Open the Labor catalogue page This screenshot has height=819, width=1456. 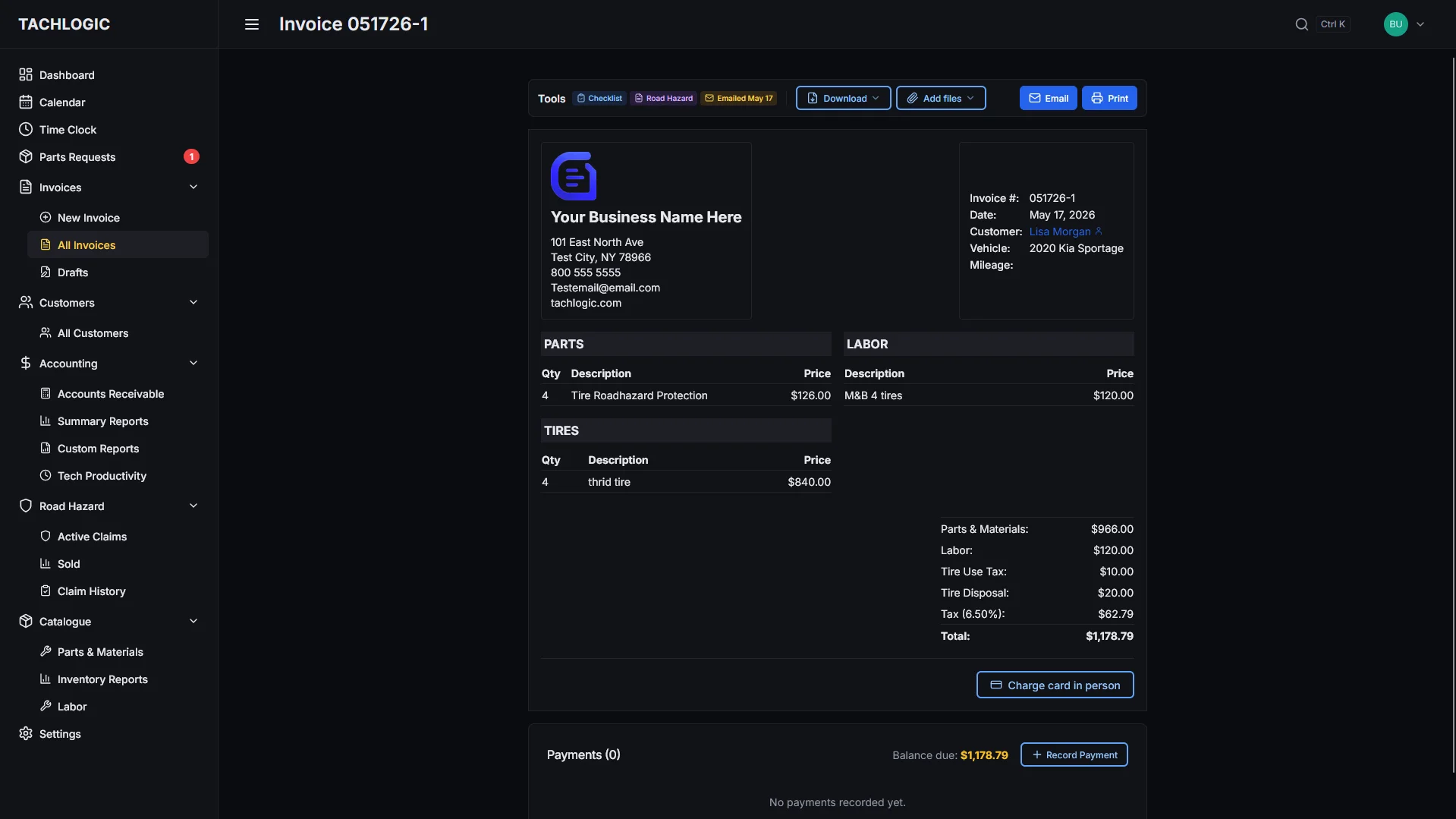118,706
